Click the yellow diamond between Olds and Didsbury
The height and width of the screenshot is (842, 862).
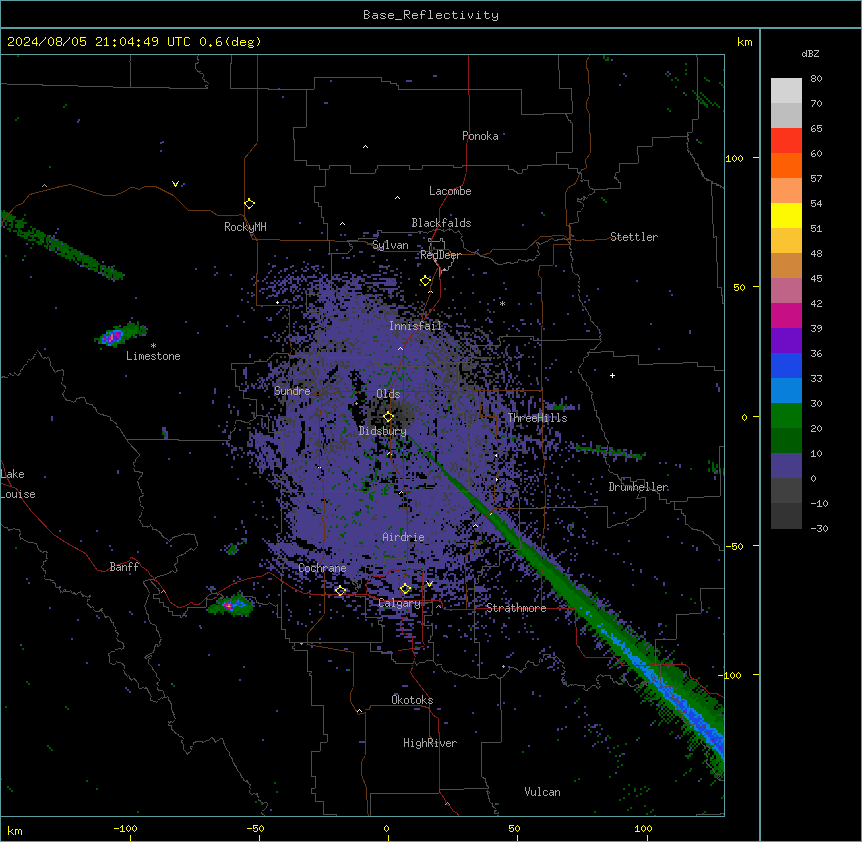click(388, 417)
